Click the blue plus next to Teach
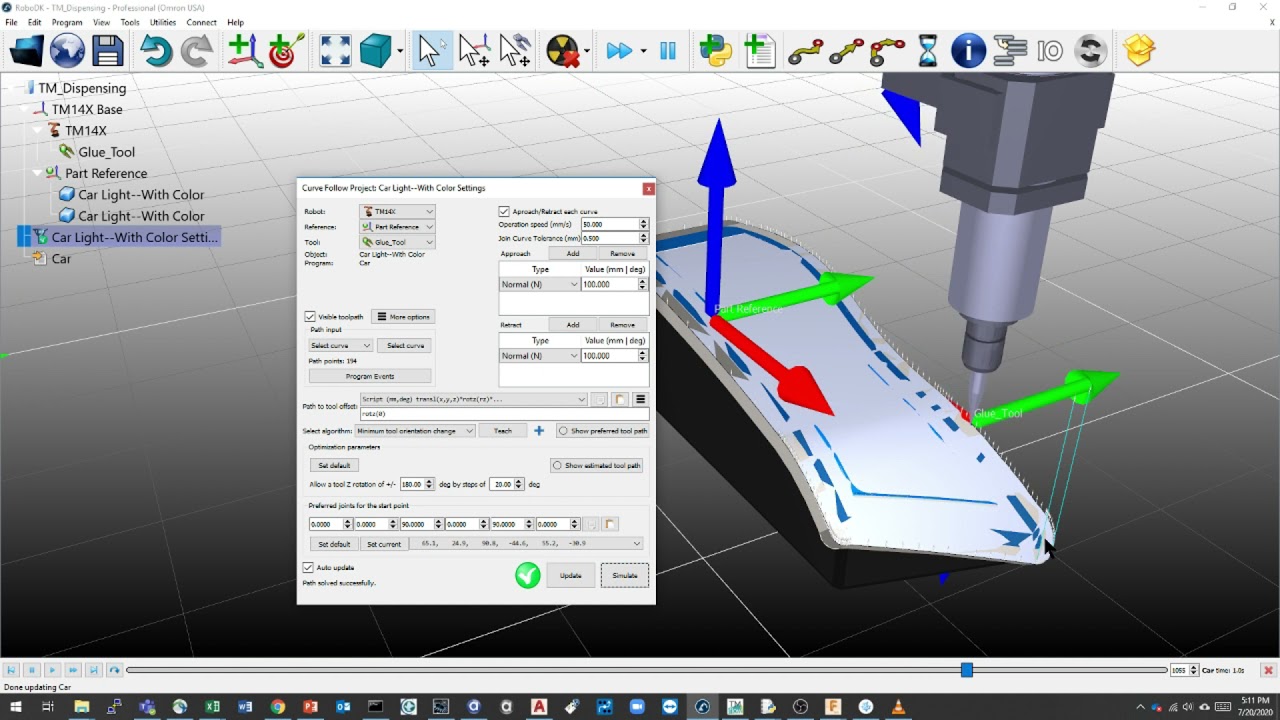 pyautogui.click(x=539, y=431)
